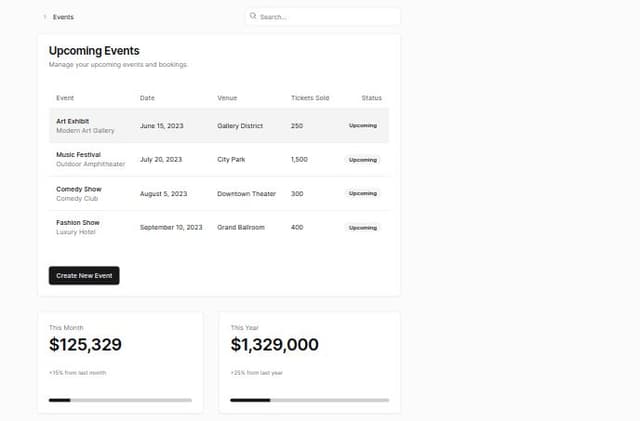Select the Comedy Show event name
640x421 pixels.
pos(79,189)
